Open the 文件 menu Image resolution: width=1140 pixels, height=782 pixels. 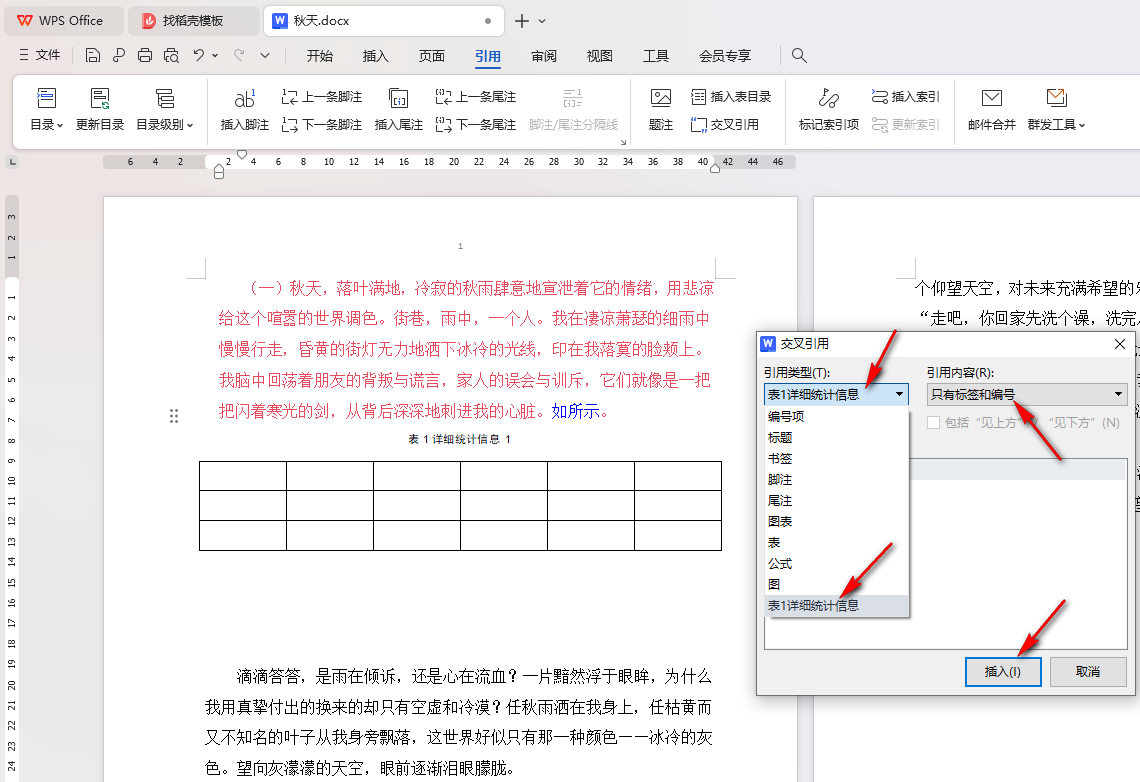click(x=40, y=55)
